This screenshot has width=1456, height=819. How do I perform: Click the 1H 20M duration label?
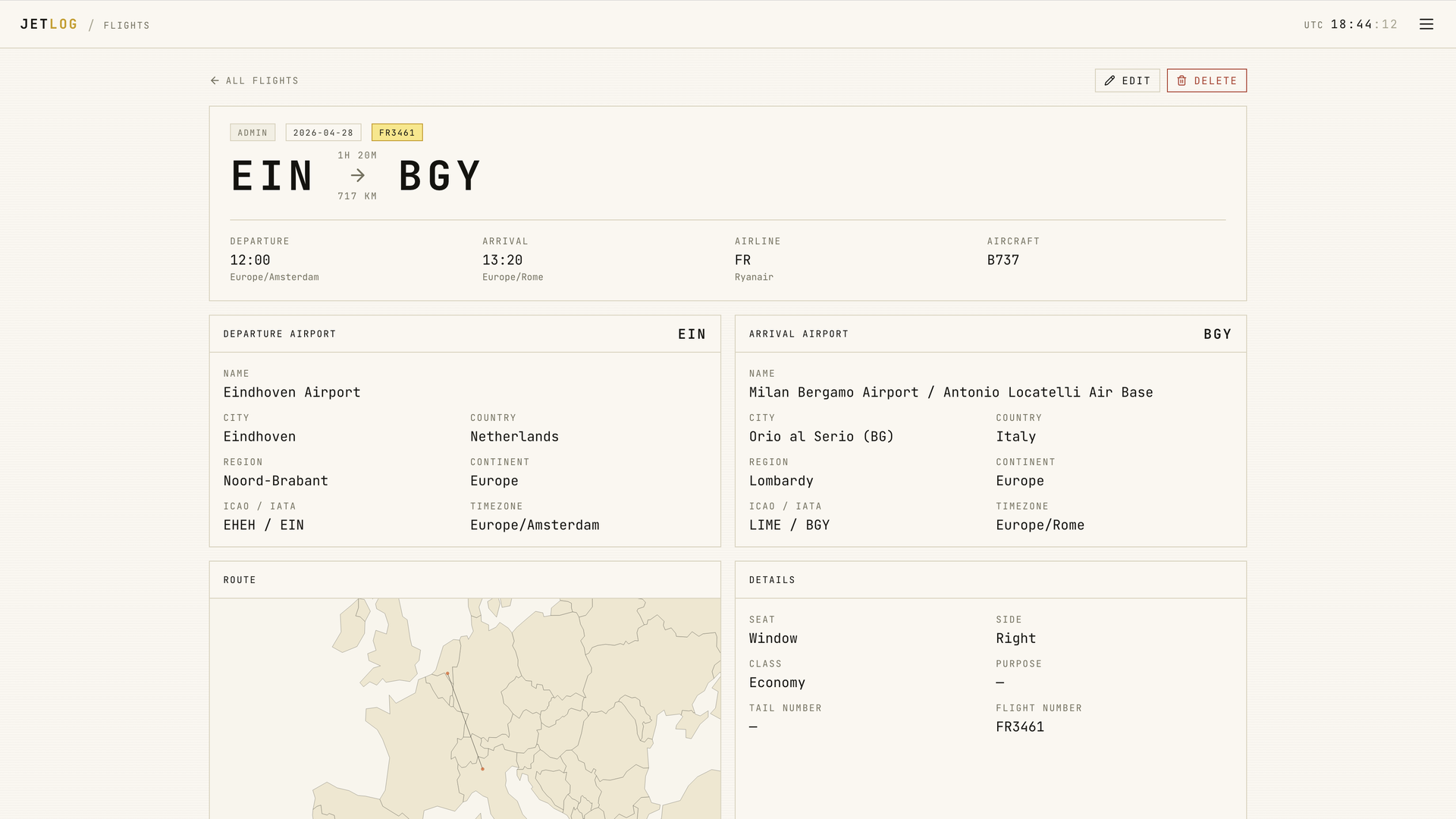coord(357,155)
